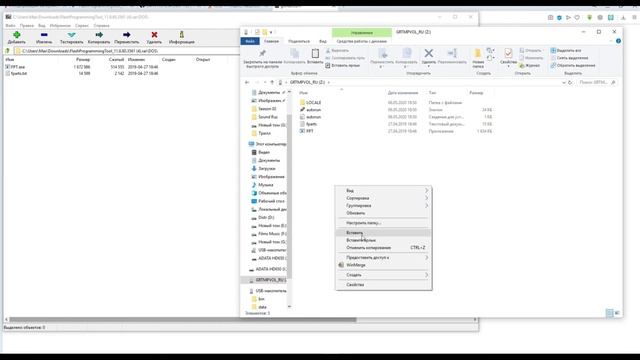640x360 pixels.
Task: Open the Give access to (Предоставить доступ) submenu
Action: (383, 258)
